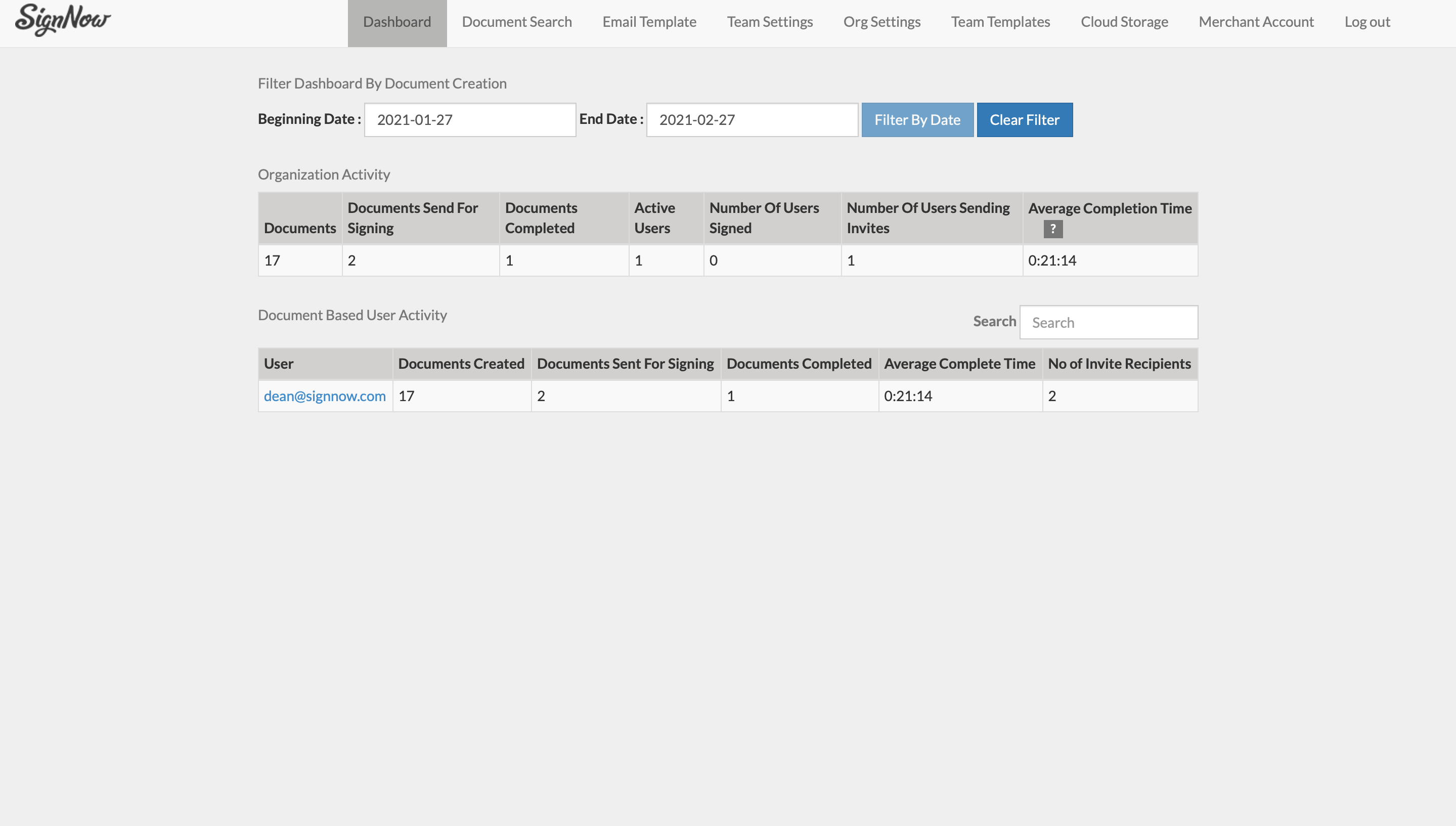Screen dimensions: 1456x826
Task: Navigate to Org Settings page
Action: tap(882, 22)
